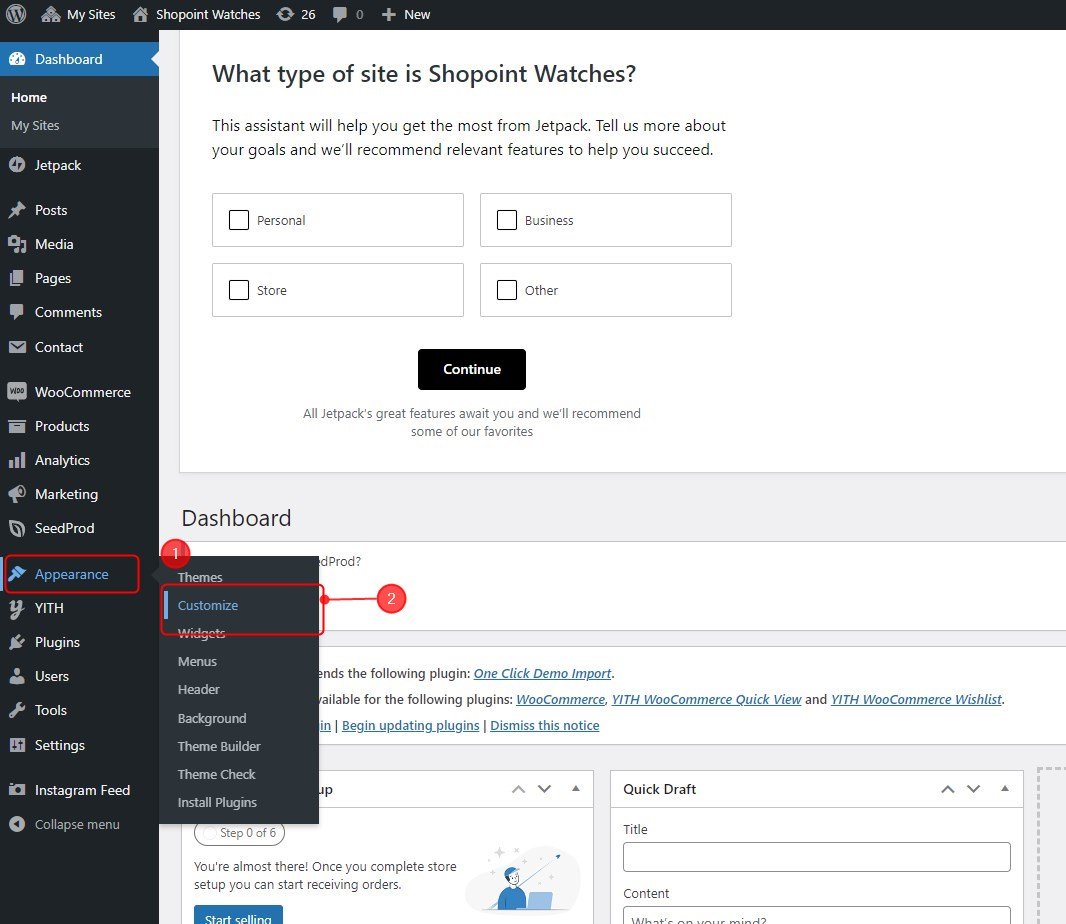The width and height of the screenshot is (1066, 924).
Task: Open the WooCommerce plugin link in notice
Action: [x=560, y=699]
